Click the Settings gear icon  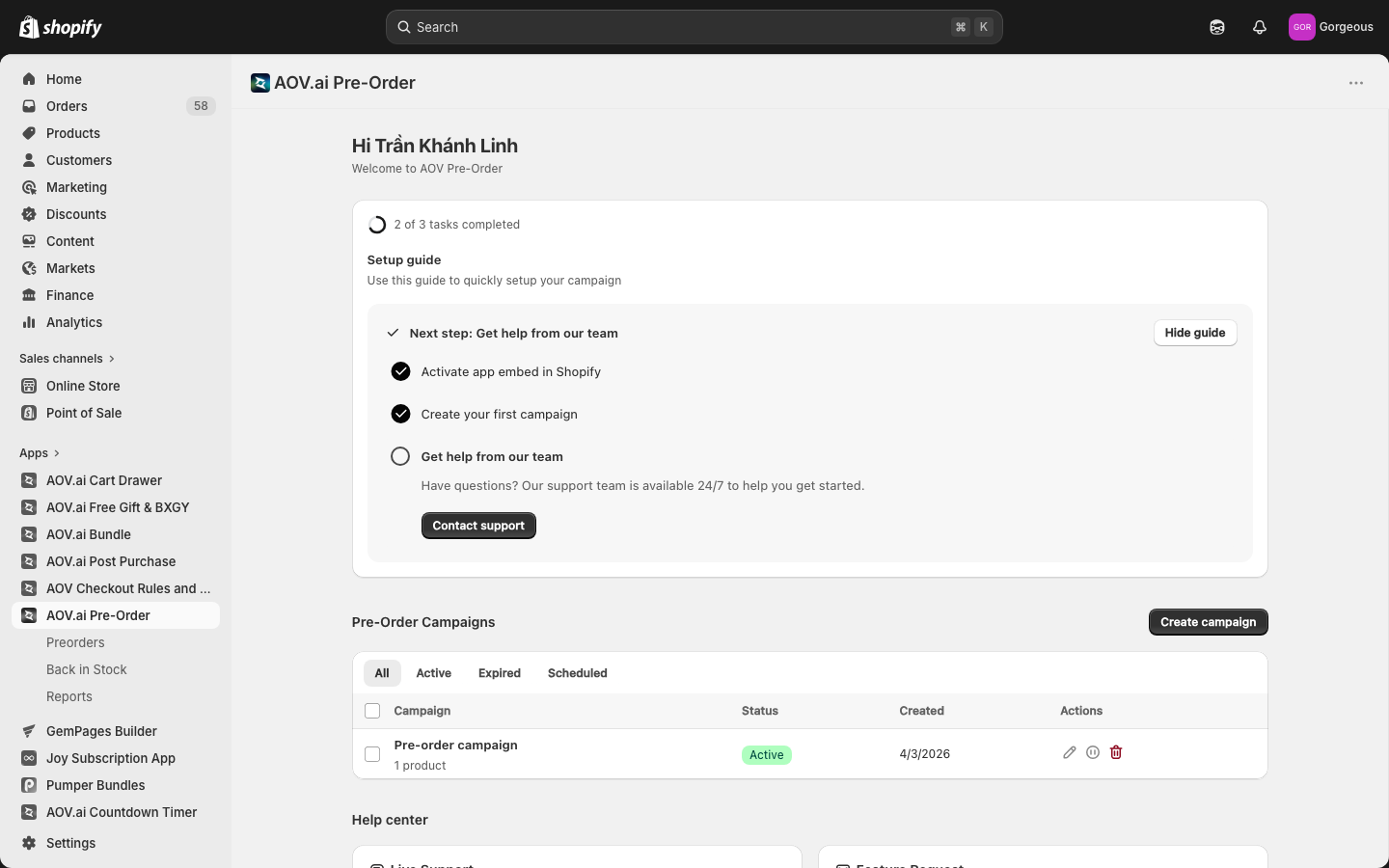[x=29, y=843]
